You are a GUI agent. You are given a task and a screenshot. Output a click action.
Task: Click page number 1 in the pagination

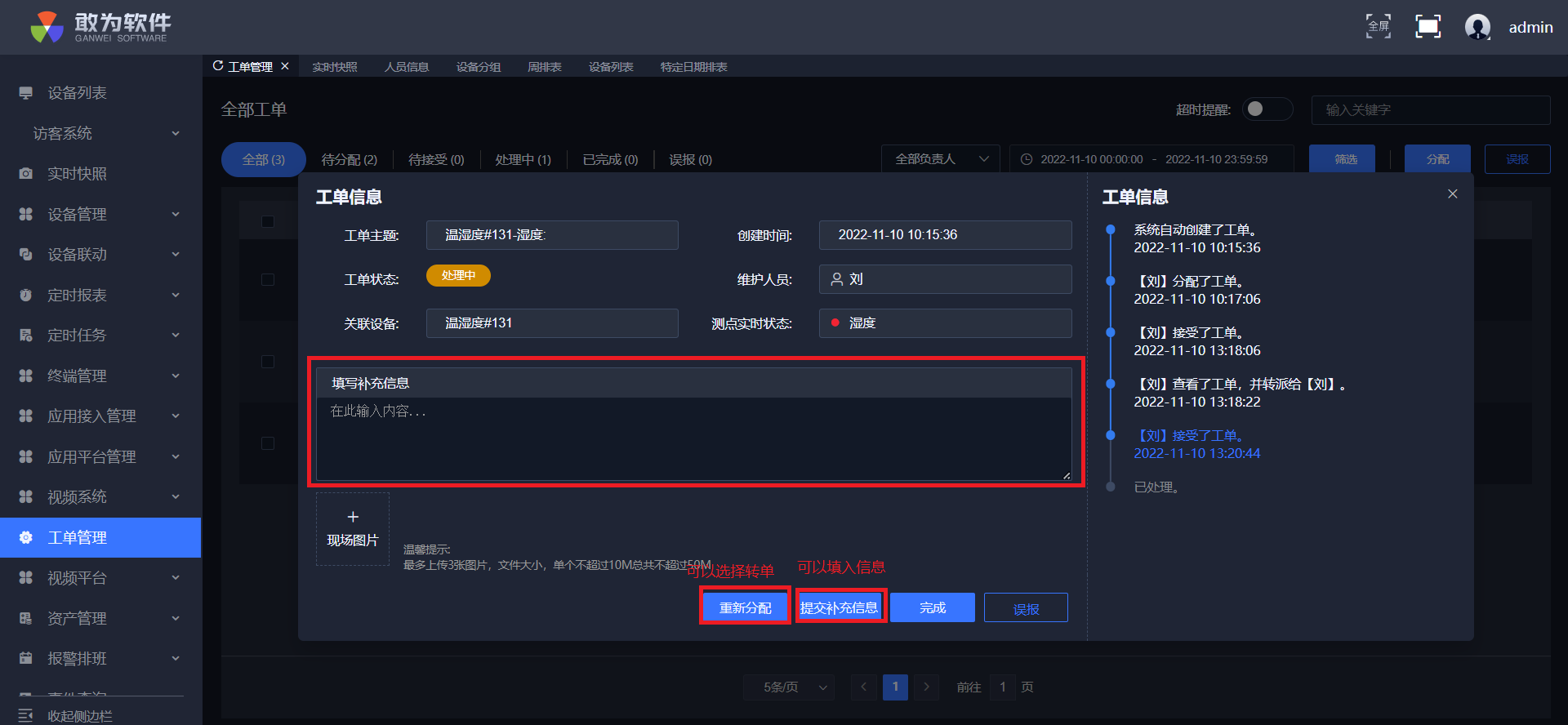[x=895, y=687]
